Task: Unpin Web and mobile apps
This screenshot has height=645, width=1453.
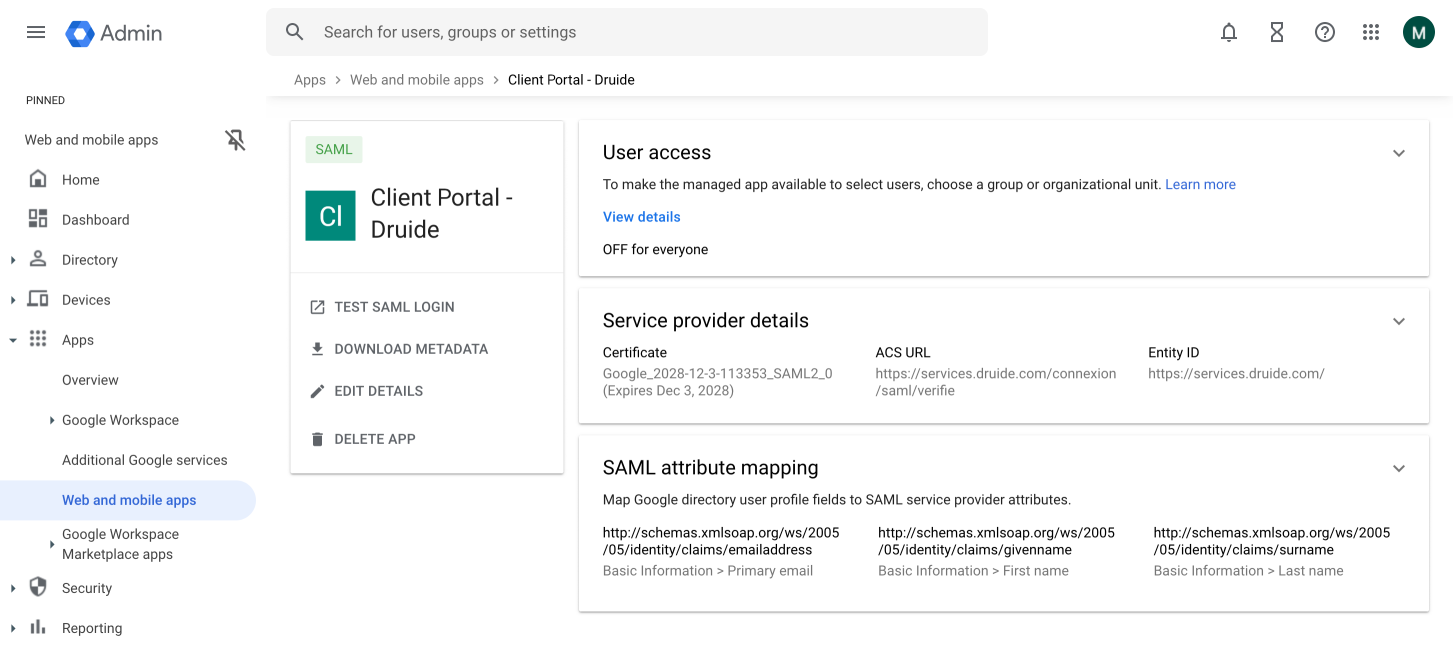Action: [235, 140]
